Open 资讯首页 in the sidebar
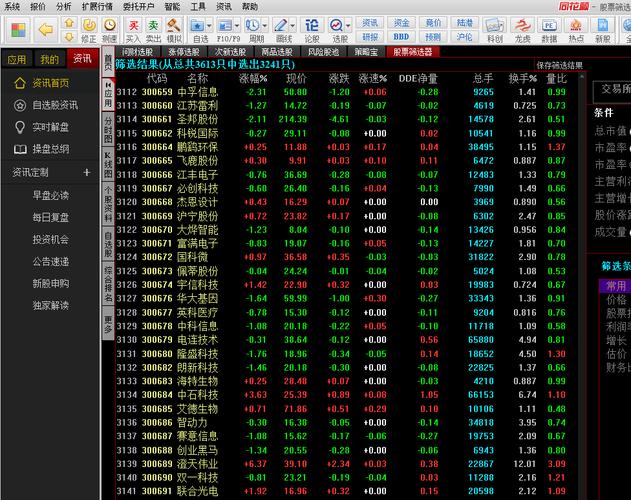The height and width of the screenshot is (500, 631). [x=50, y=83]
